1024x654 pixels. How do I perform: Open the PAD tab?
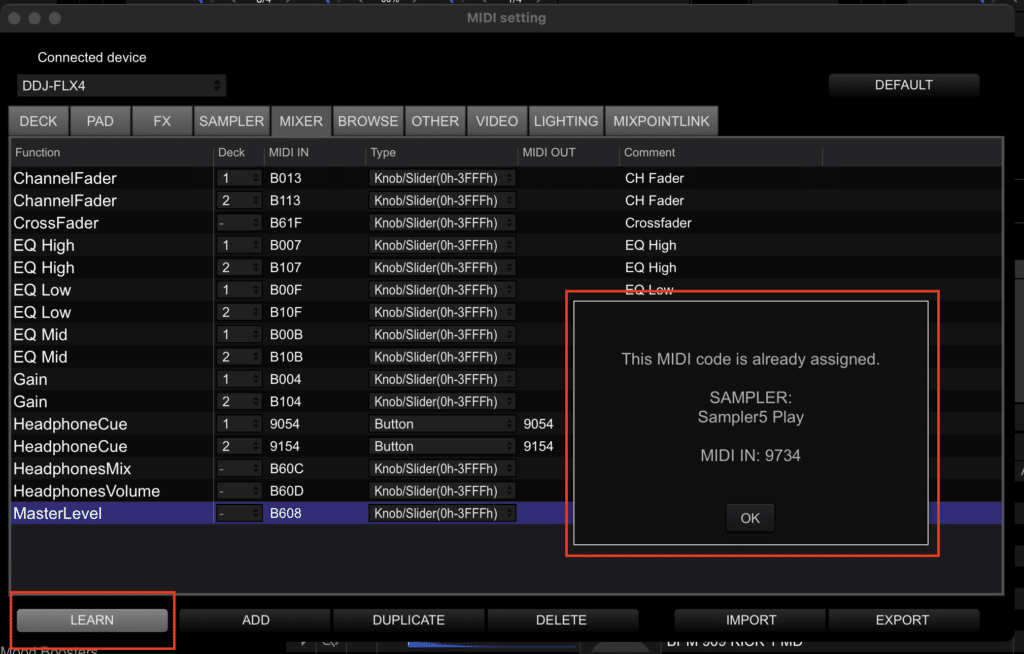(x=100, y=120)
